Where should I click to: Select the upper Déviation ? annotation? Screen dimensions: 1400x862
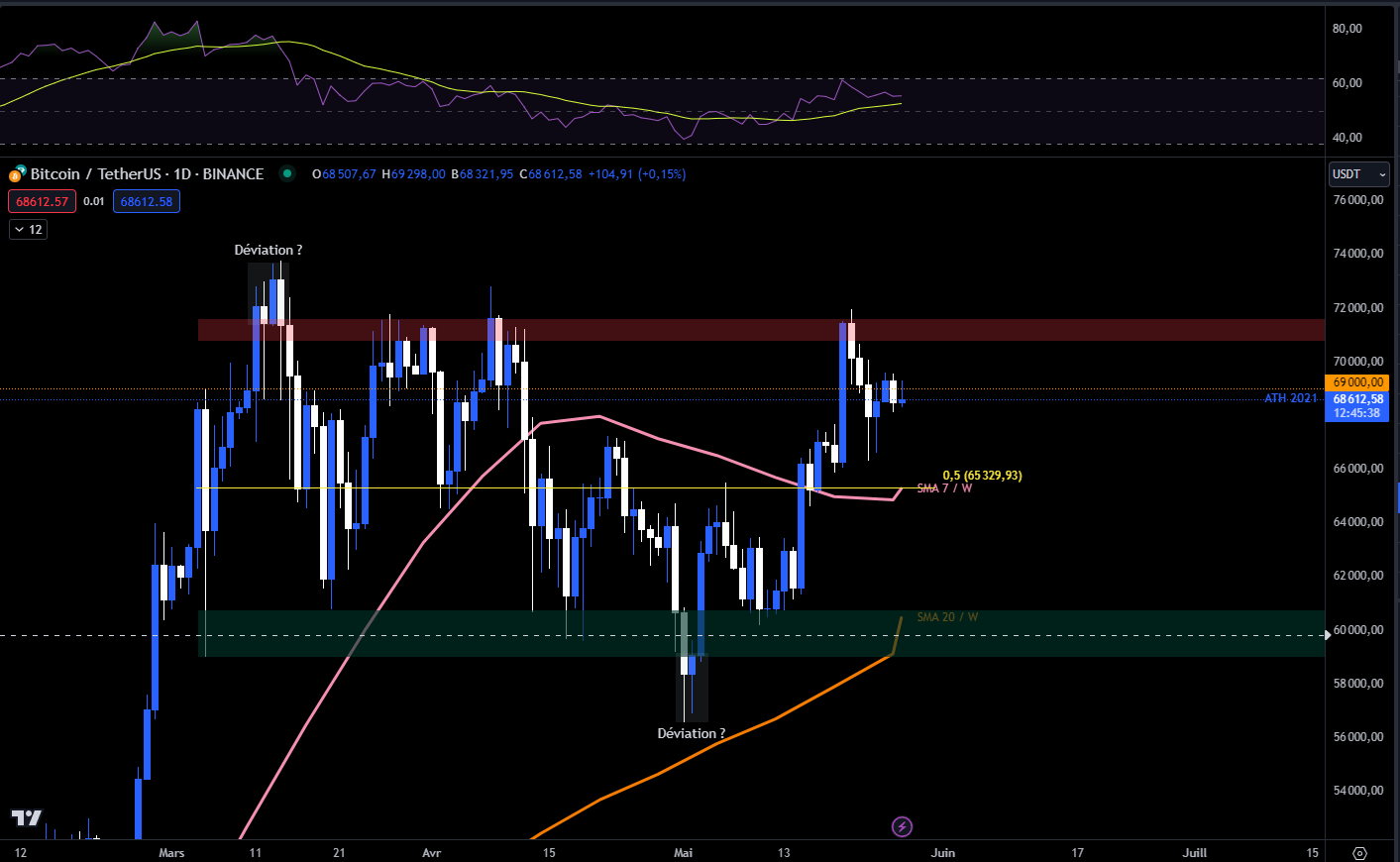click(269, 250)
